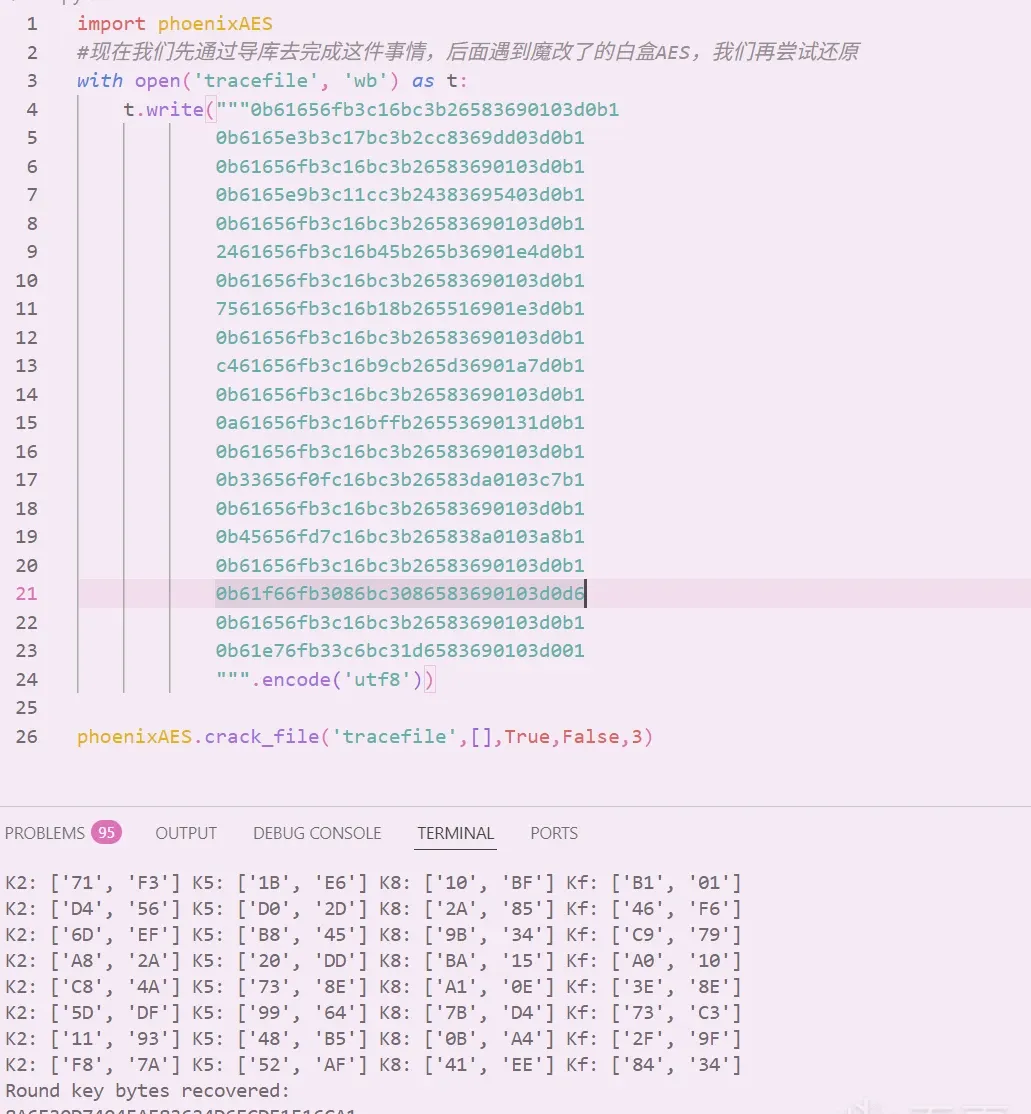Show the DEBUG CONSOLE tab
1031x1114 pixels.
[317, 833]
